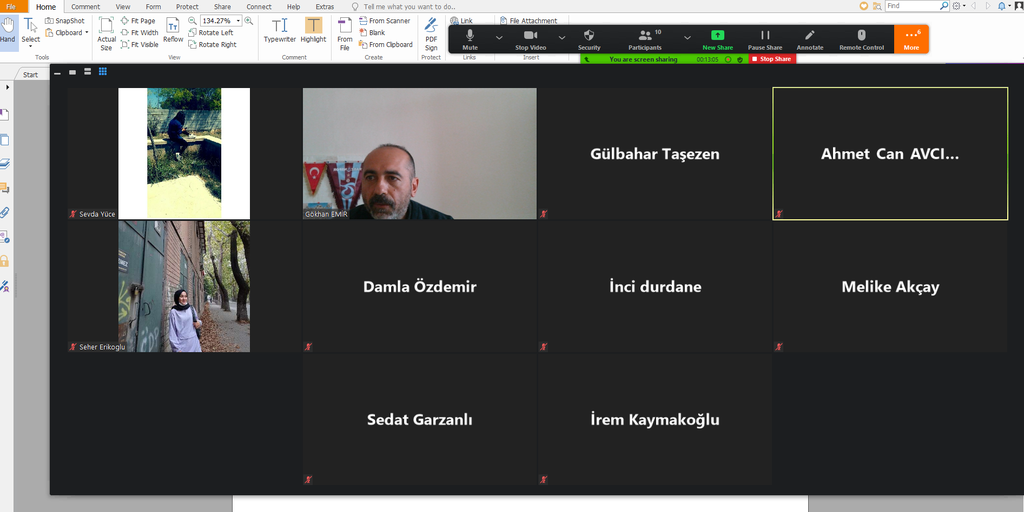Select the Highlight tool
Image resolution: width=1024 pixels, height=512 pixels.
tap(313, 29)
